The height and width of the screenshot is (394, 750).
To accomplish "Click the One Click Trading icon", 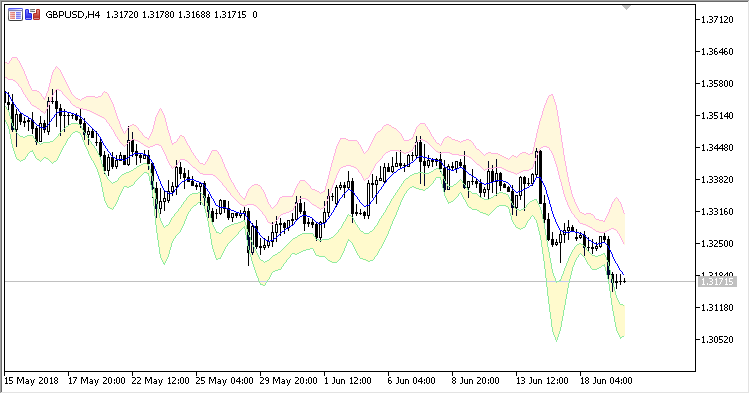I will tap(33, 15).
